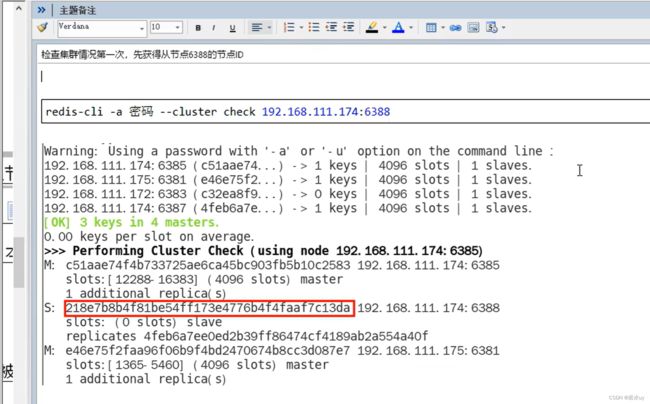The width and height of the screenshot is (650, 404).
Task: Click the insert table icon
Action: [x=431, y=28]
